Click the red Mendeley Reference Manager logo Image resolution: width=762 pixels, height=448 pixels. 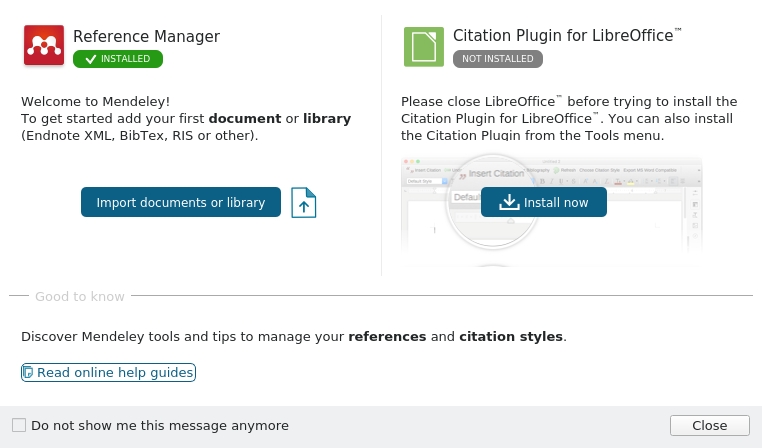click(x=44, y=46)
